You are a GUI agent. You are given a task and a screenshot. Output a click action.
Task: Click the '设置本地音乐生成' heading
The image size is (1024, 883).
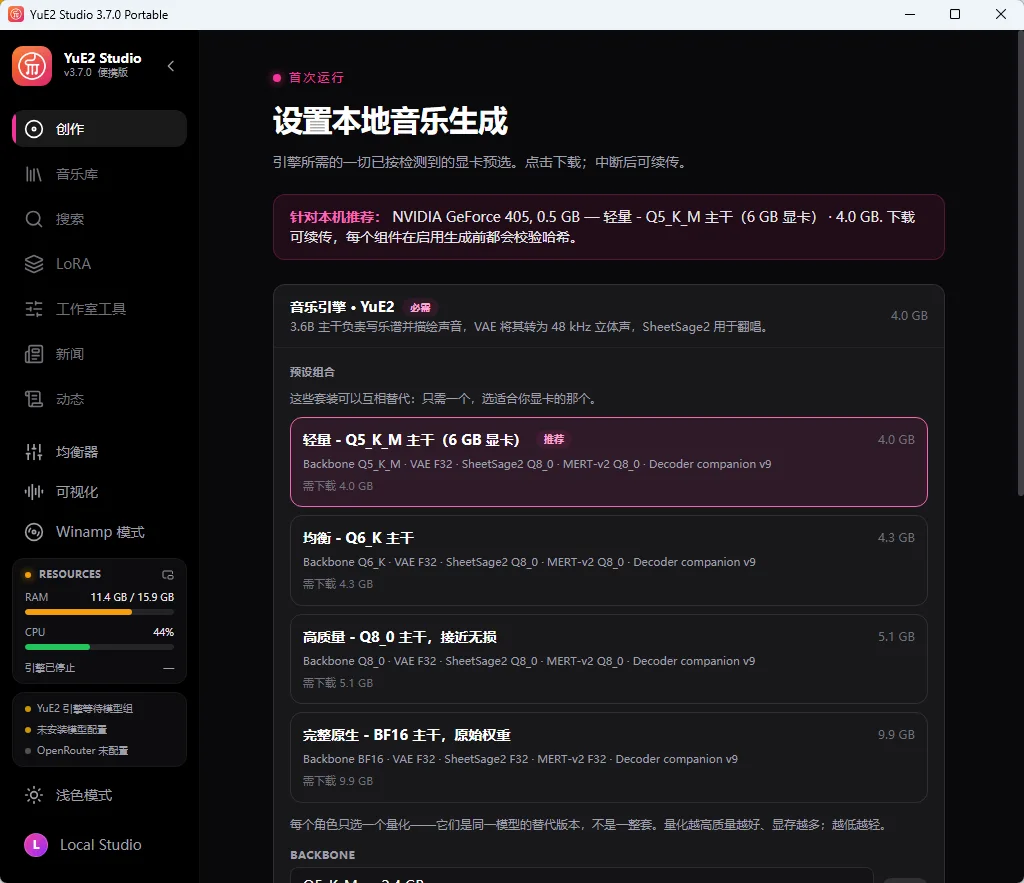[x=391, y=121]
